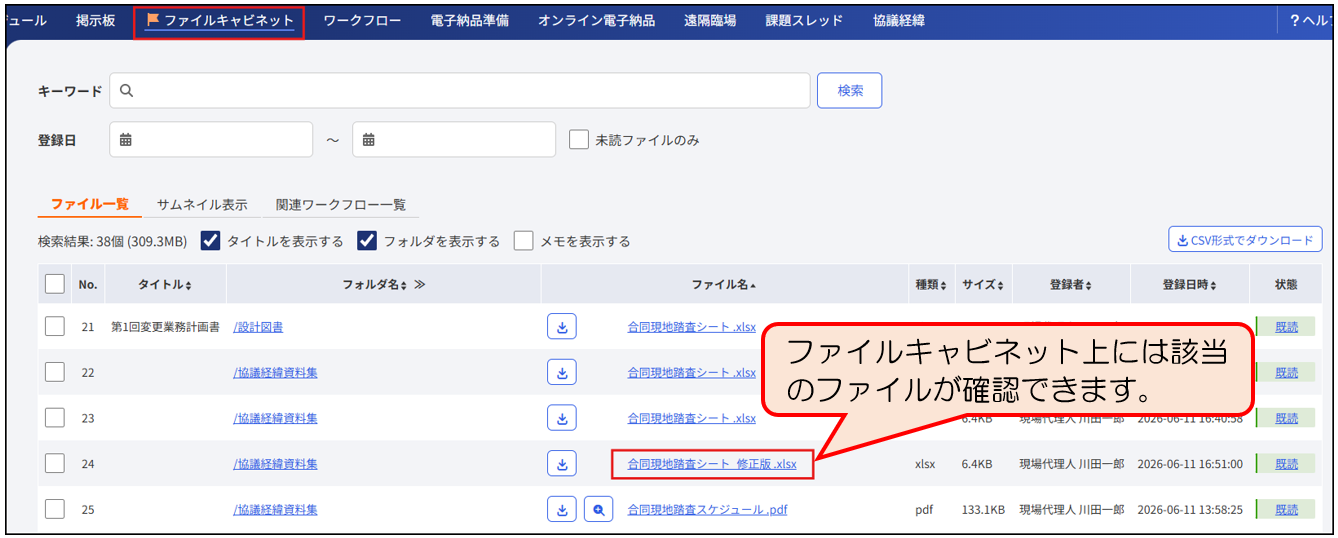
Task: Sort by 種類 column header
Action: click(931, 285)
